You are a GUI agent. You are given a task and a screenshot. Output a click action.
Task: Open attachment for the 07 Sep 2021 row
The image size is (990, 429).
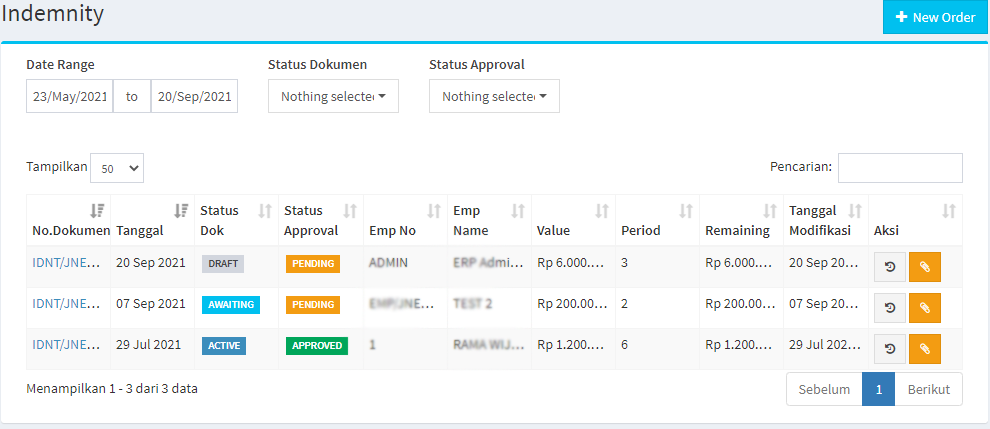click(925, 308)
